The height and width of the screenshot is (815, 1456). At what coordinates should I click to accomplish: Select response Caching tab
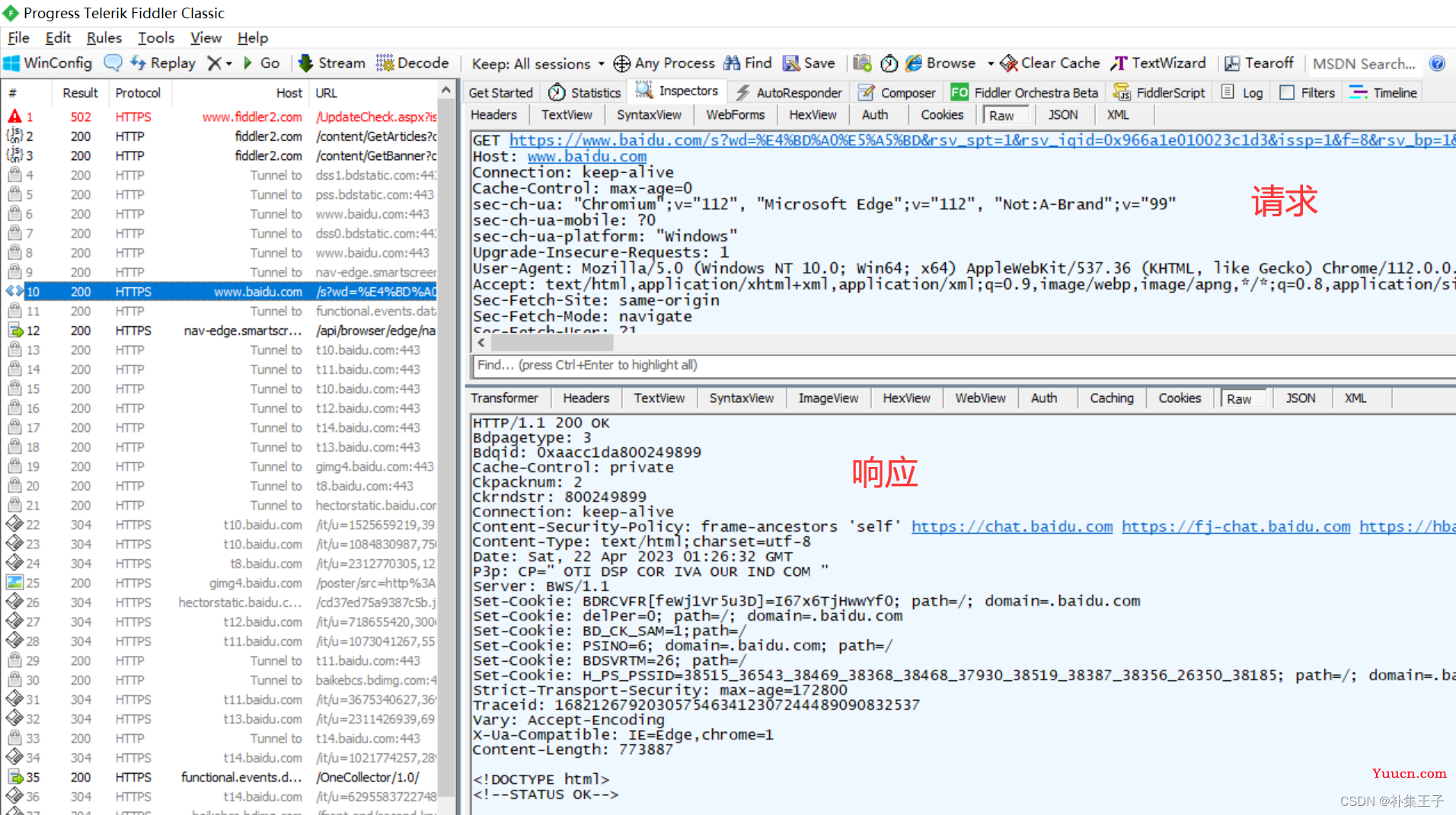coord(1111,398)
